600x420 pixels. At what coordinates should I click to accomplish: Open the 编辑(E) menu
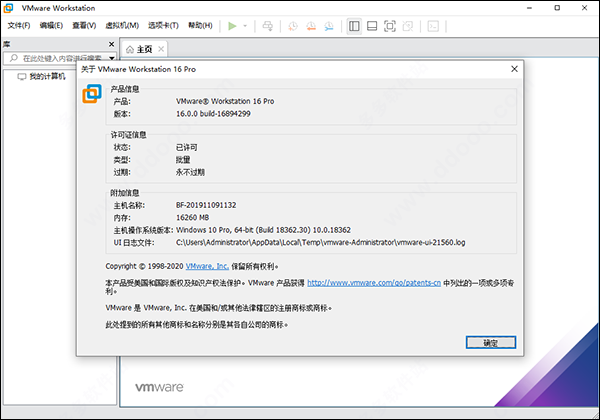[x=51, y=26]
